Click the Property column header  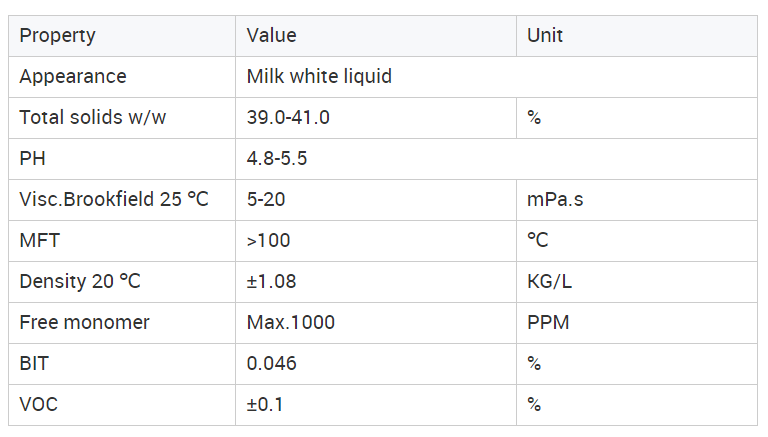pos(122,36)
